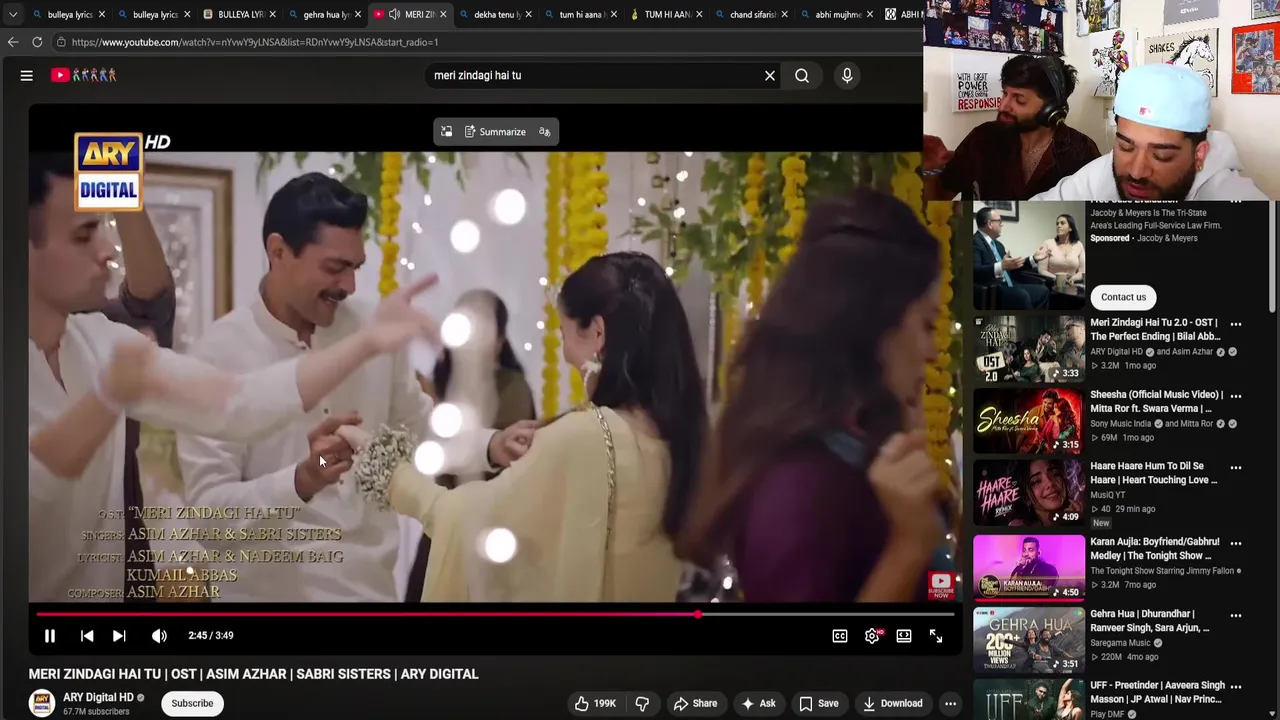Click the Summarize button above video
This screenshot has width=1280, height=720.
click(x=495, y=132)
